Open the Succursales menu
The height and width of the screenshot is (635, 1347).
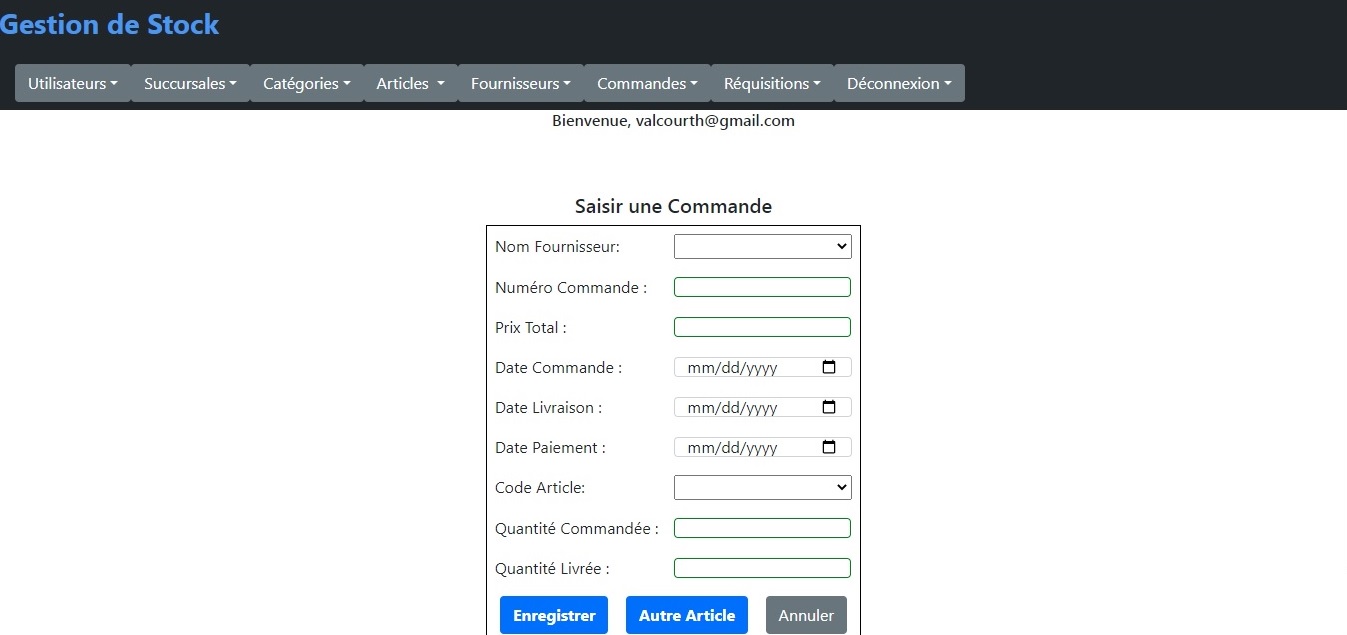click(x=190, y=83)
